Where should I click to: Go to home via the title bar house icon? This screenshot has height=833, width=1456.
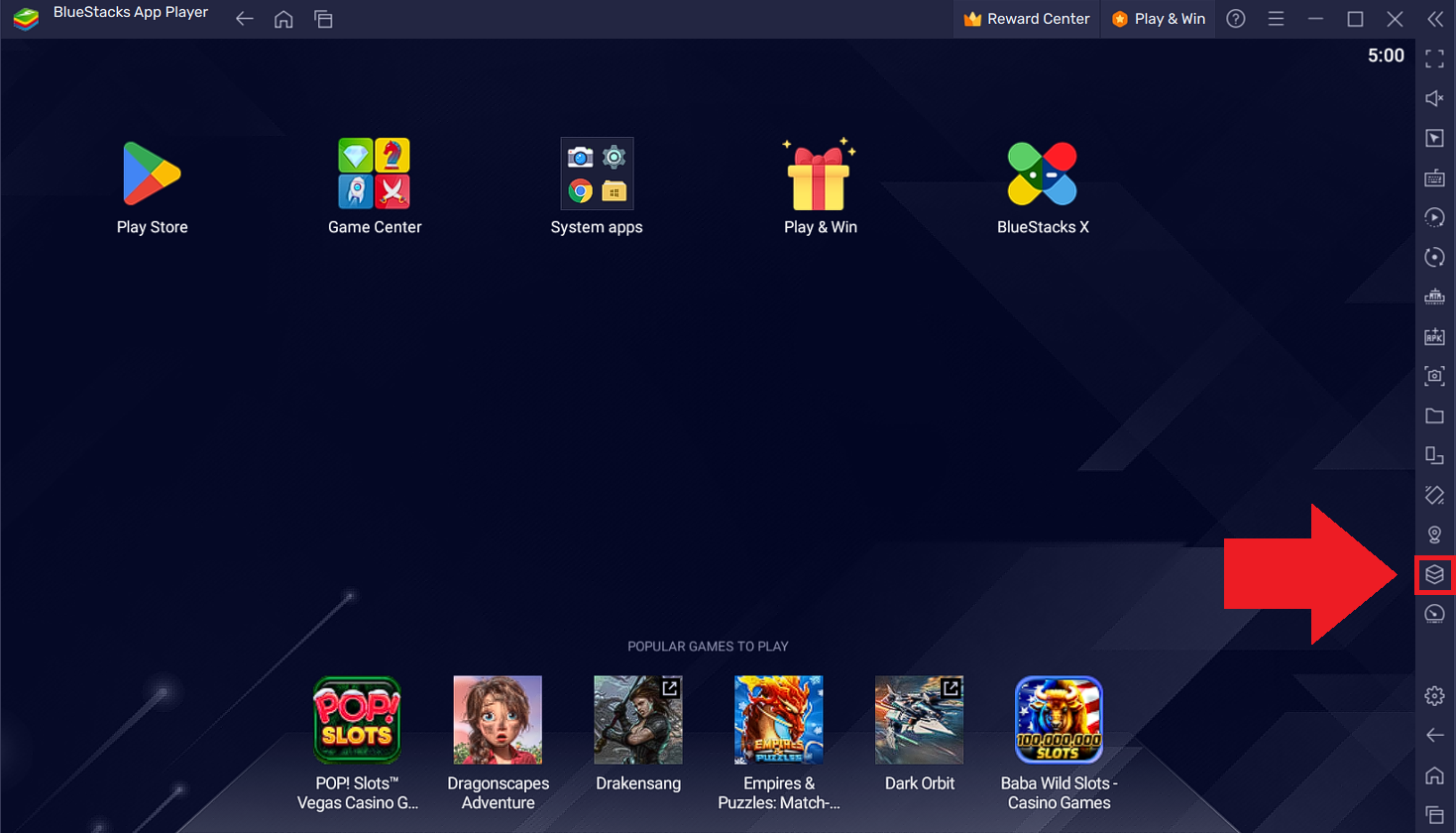283,19
